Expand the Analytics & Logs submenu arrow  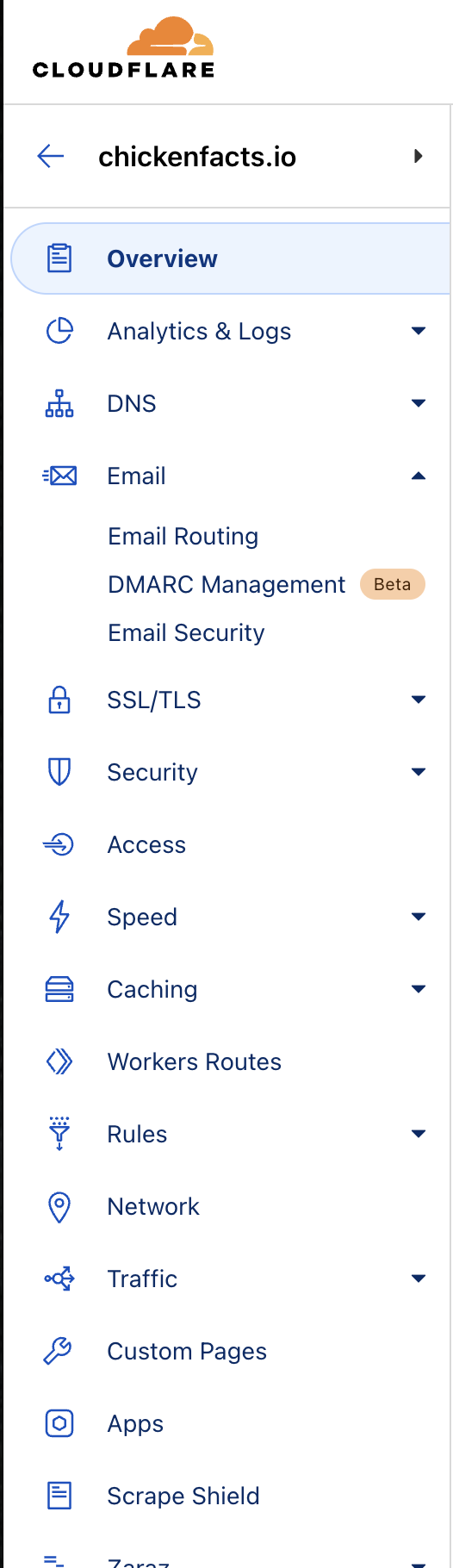(x=419, y=331)
